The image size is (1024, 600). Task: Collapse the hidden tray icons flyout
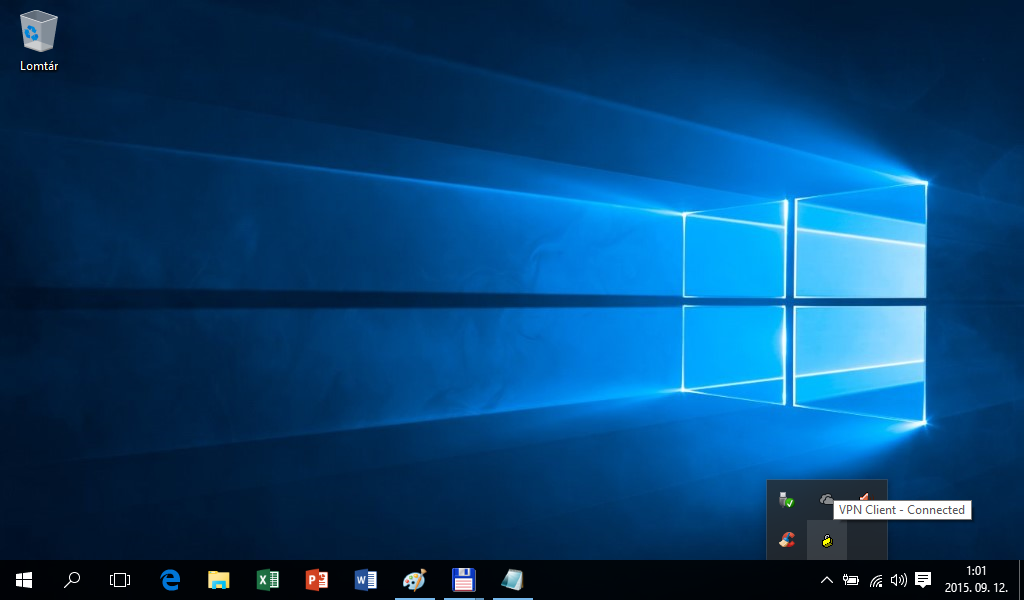[826, 580]
